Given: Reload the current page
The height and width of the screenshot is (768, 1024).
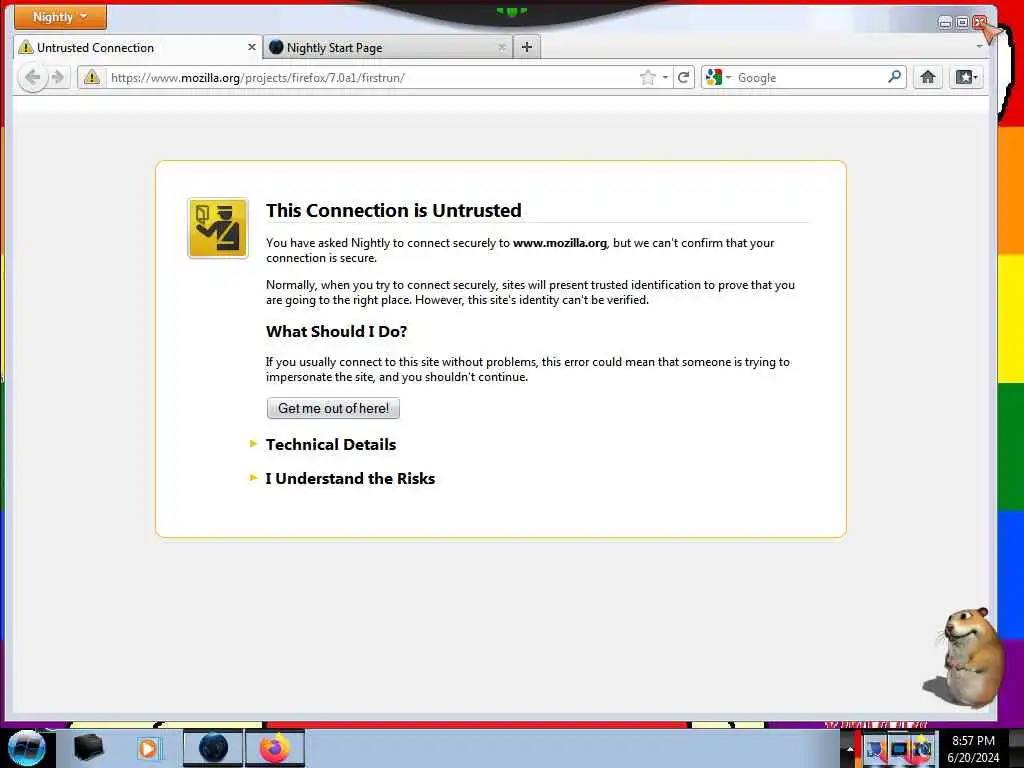Looking at the screenshot, I should [684, 78].
